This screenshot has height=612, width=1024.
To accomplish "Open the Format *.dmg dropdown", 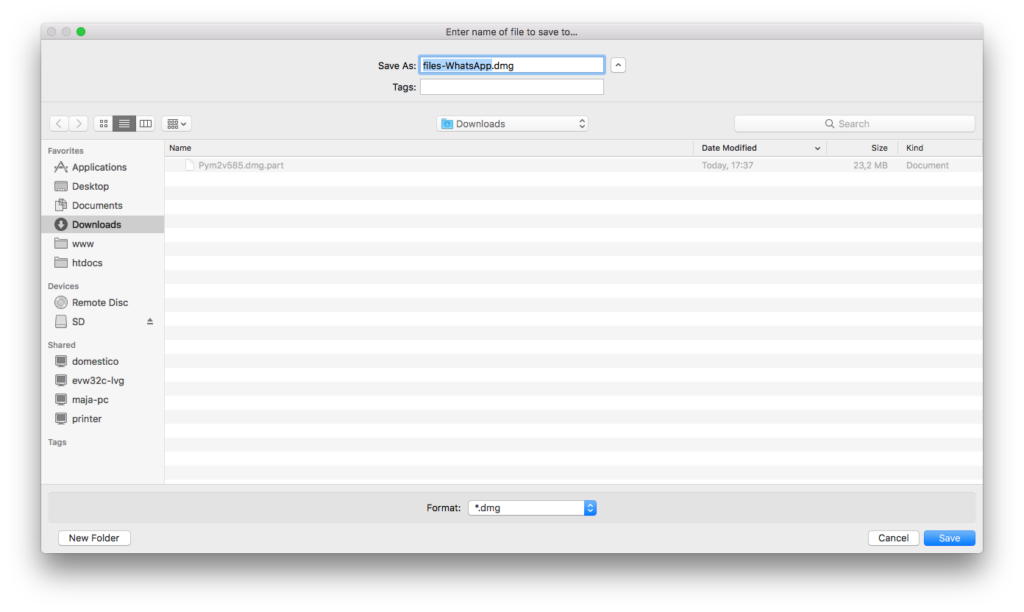I will coord(532,508).
